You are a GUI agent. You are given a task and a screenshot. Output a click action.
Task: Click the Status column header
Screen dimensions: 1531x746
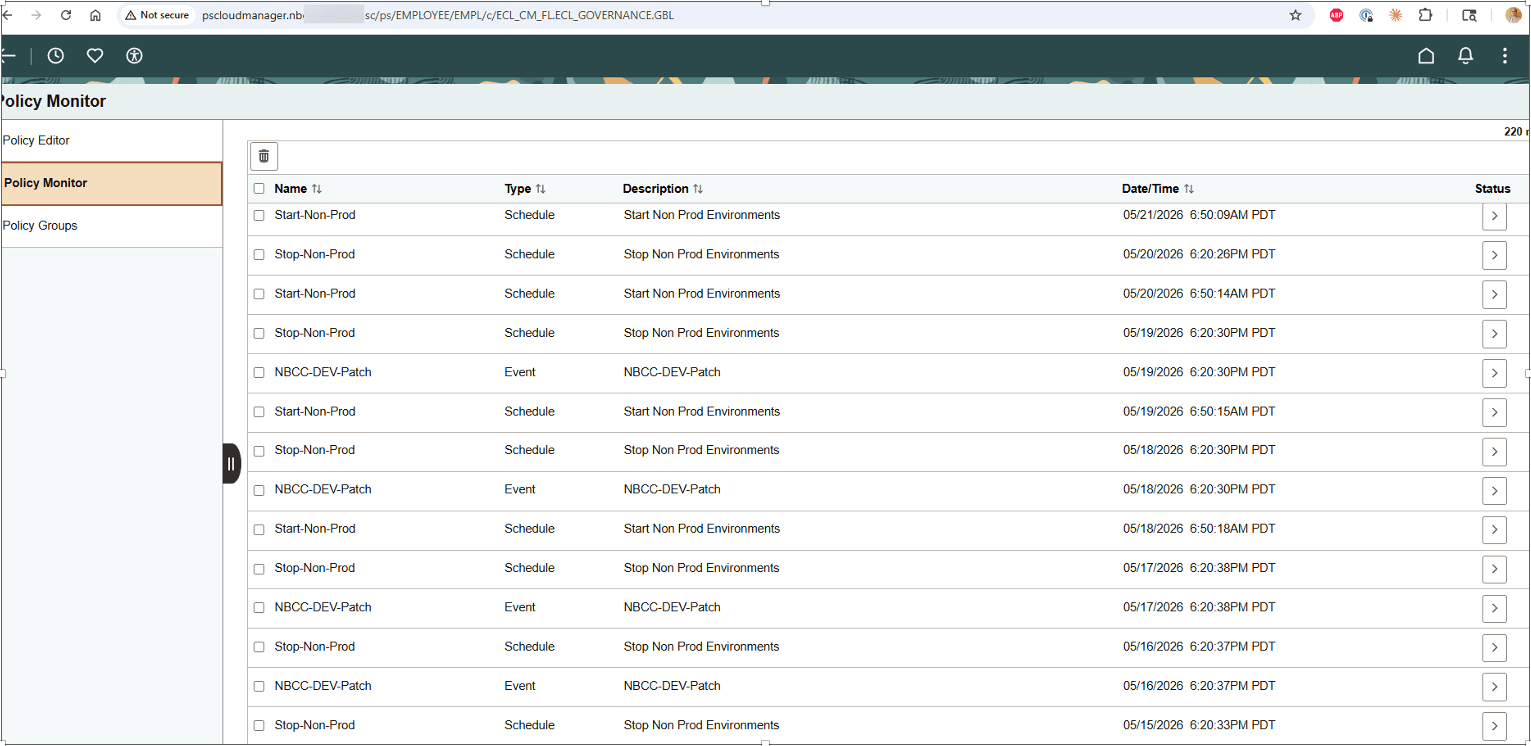click(x=1492, y=189)
